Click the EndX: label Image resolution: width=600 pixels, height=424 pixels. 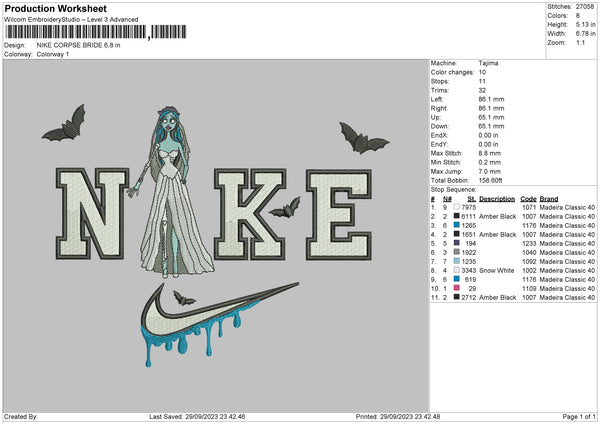point(439,135)
